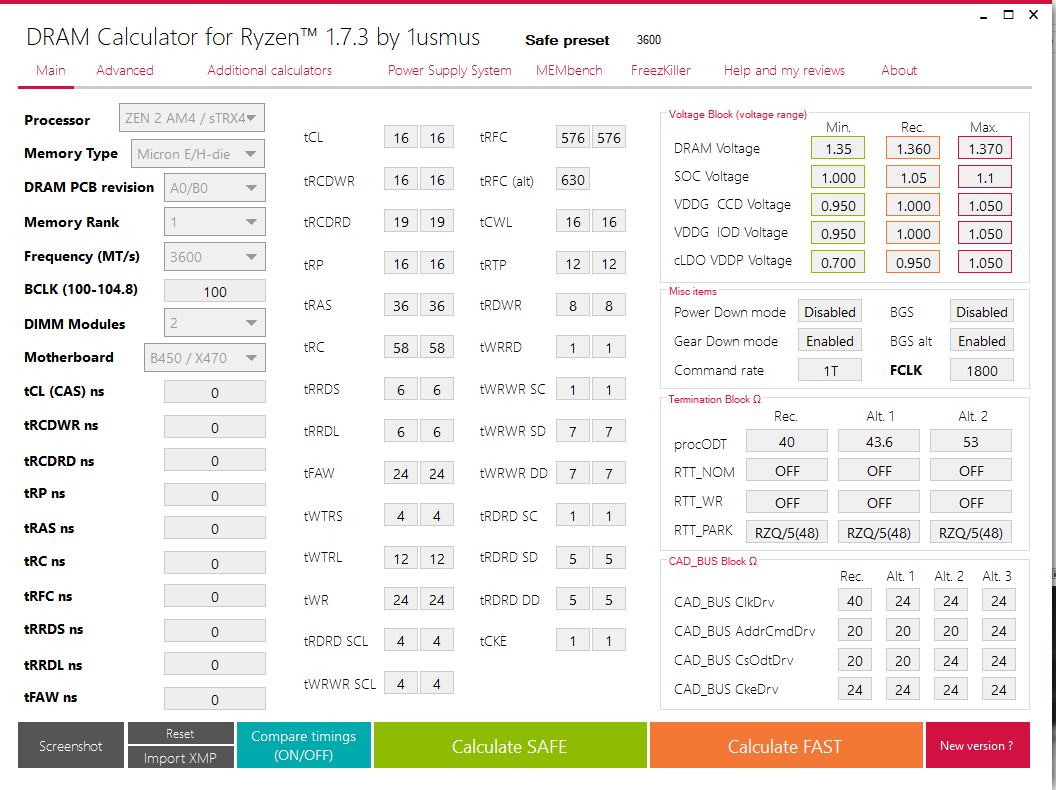Click the tRP ns input field

click(x=215, y=496)
